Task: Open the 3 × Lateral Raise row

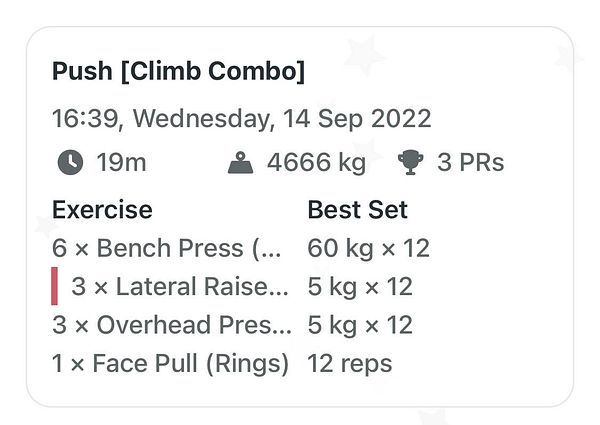Action: pos(180,287)
